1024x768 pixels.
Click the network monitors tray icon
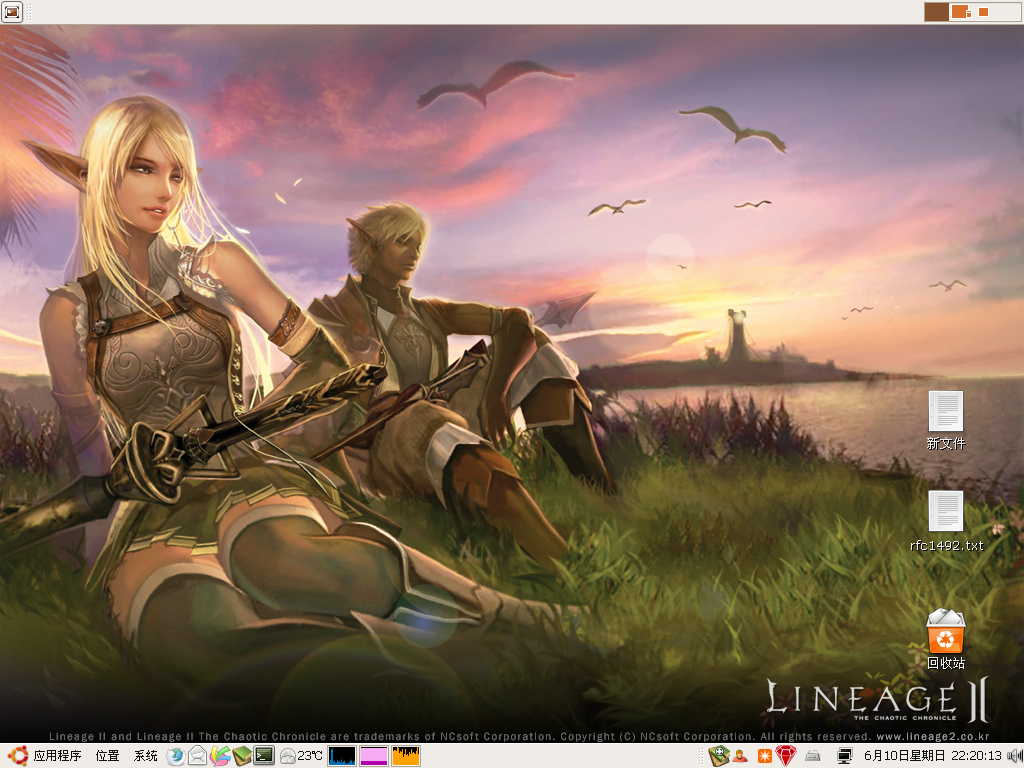pyautogui.click(x=844, y=756)
